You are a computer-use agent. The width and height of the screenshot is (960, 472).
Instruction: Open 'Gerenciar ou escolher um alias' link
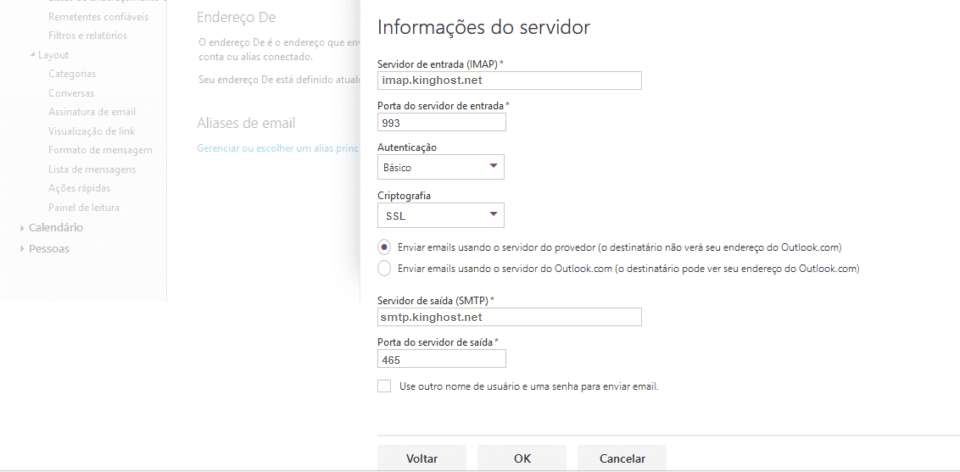[x=278, y=149]
